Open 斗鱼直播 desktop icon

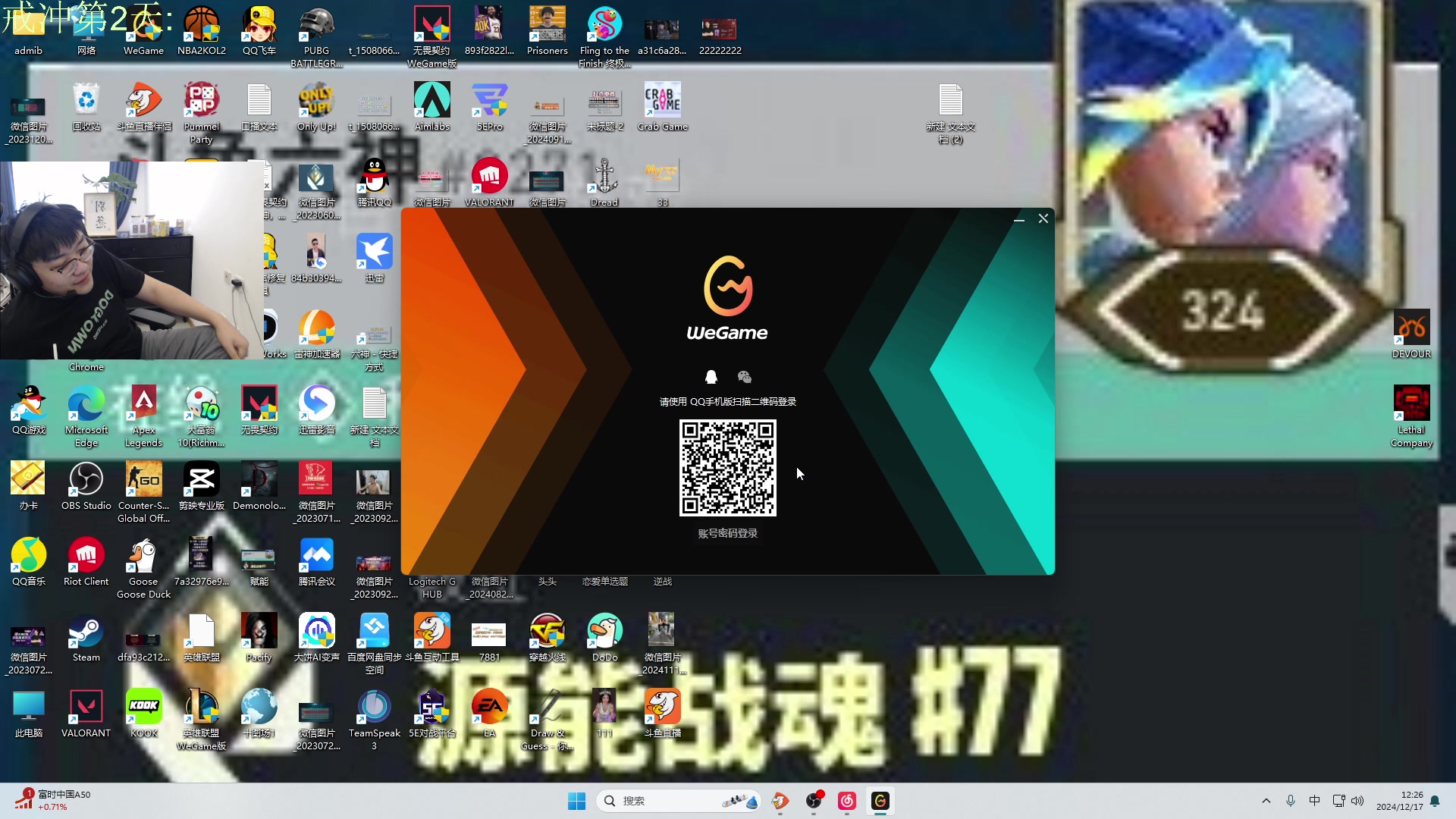[x=663, y=714]
